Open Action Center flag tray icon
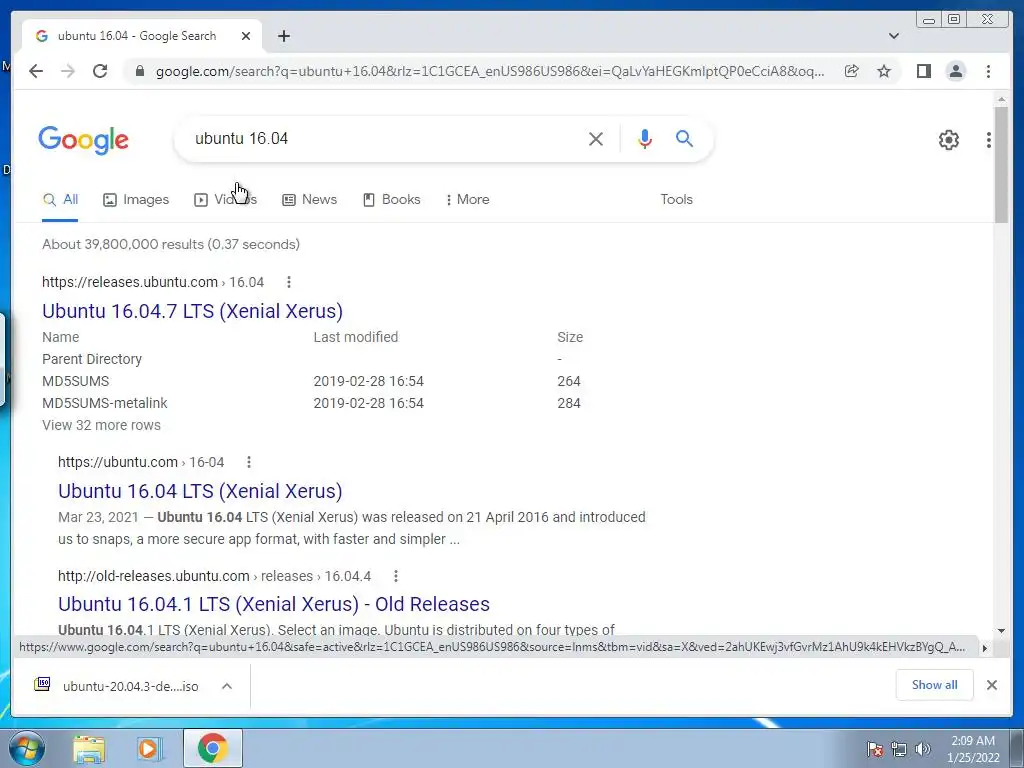The image size is (1024, 768). tap(874, 749)
